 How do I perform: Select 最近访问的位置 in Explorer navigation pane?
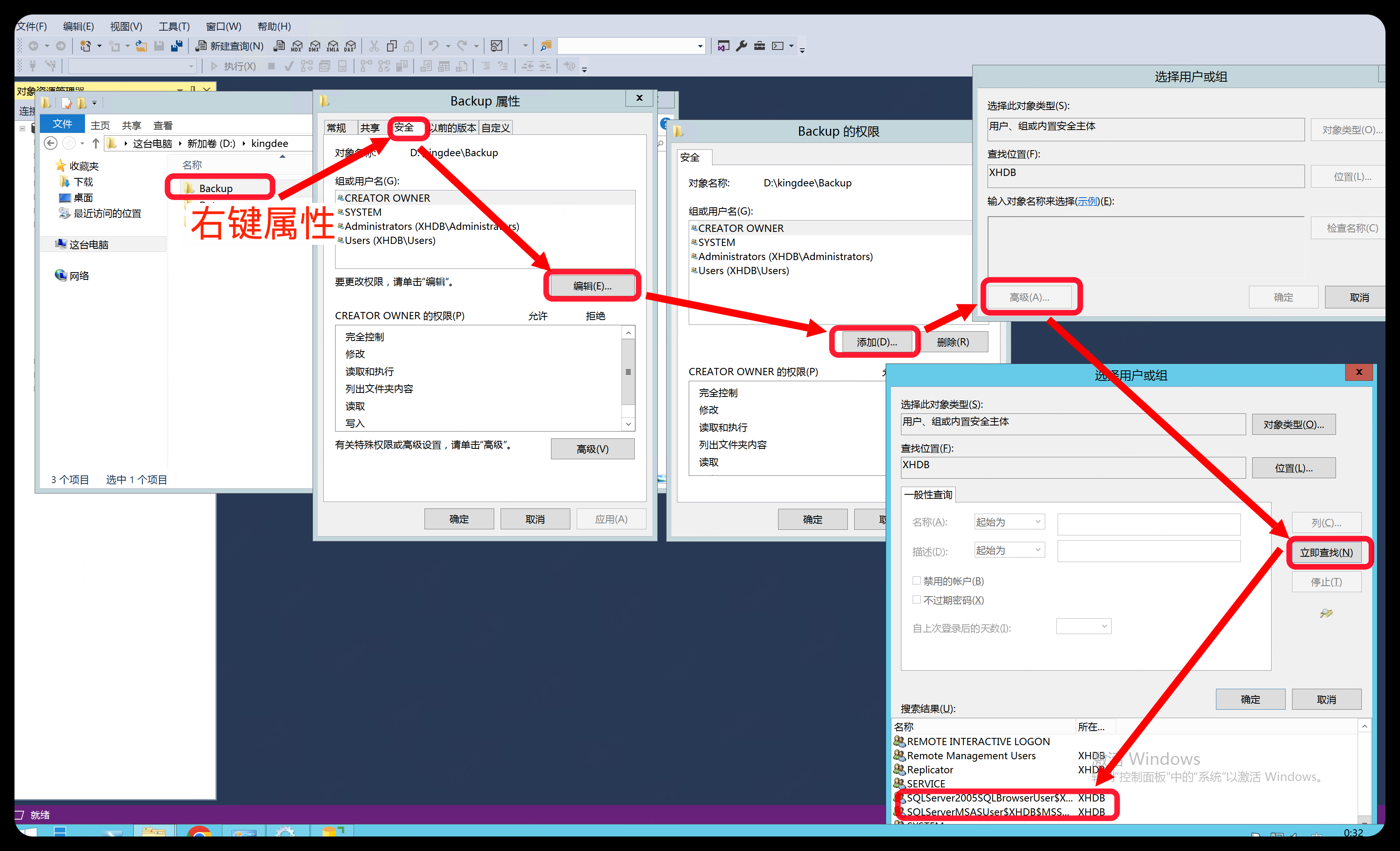100,213
